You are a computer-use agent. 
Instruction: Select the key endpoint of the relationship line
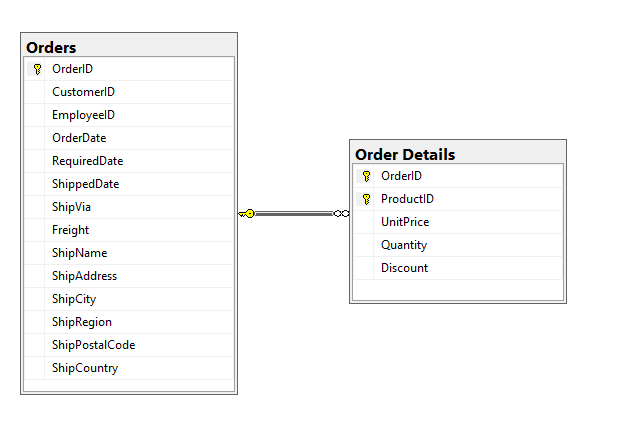point(247,214)
